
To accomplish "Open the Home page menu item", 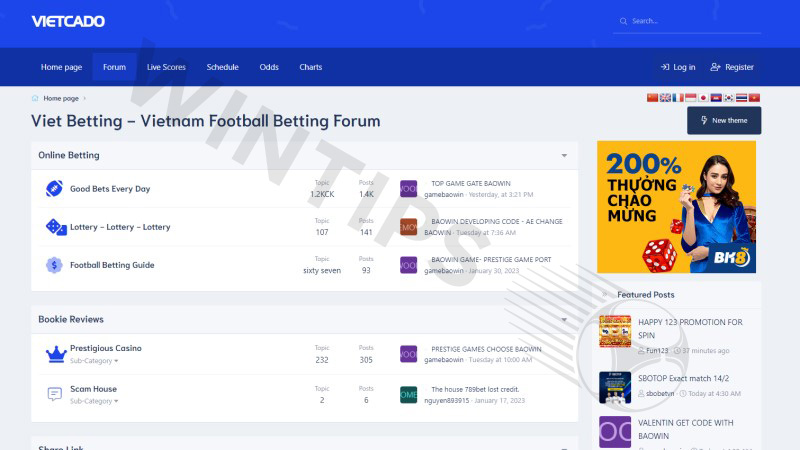I will point(61,67).
